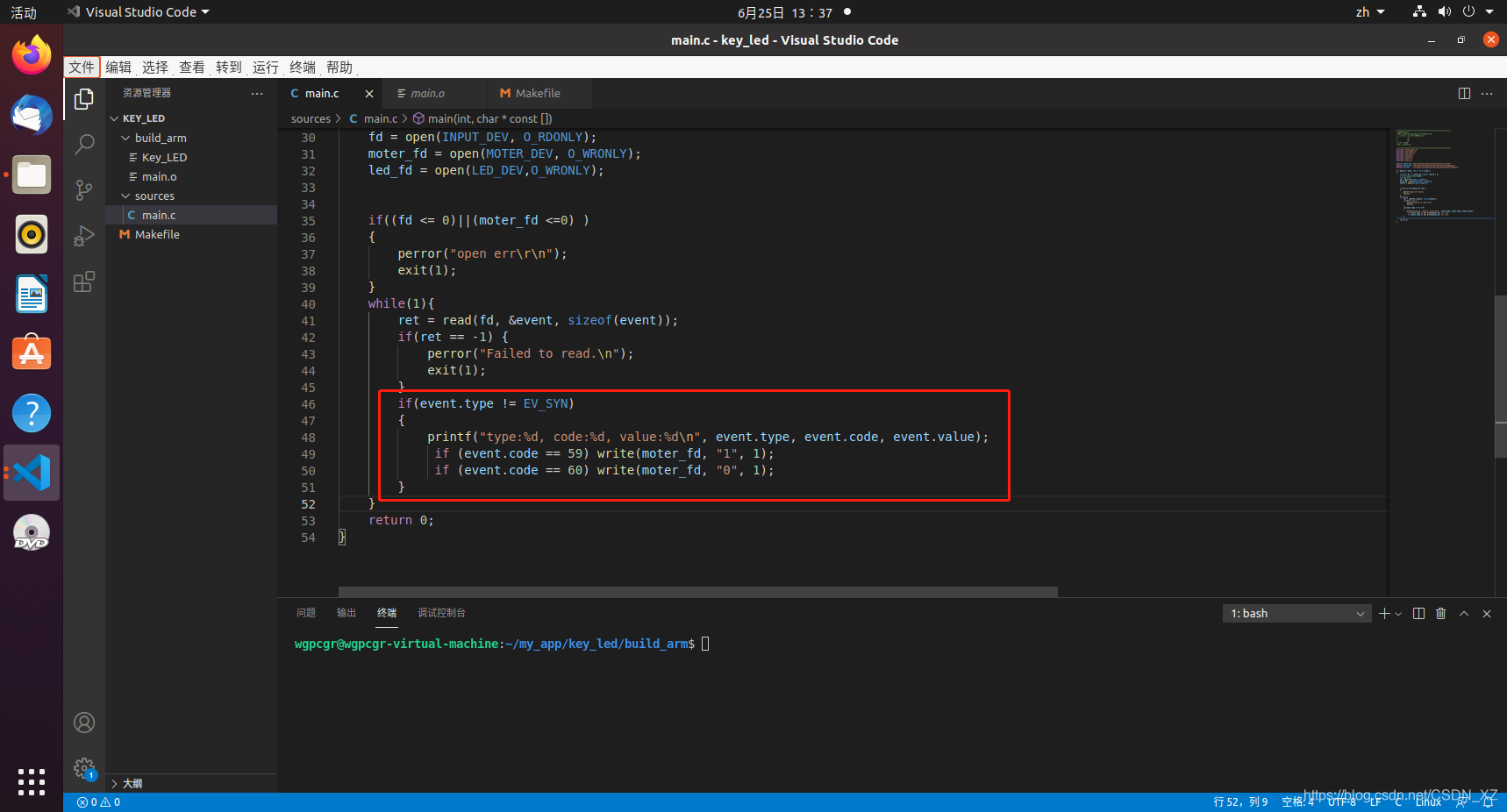Split the editor to the right
Image resolution: width=1507 pixels, height=812 pixels.
(x=1464, y=94)
